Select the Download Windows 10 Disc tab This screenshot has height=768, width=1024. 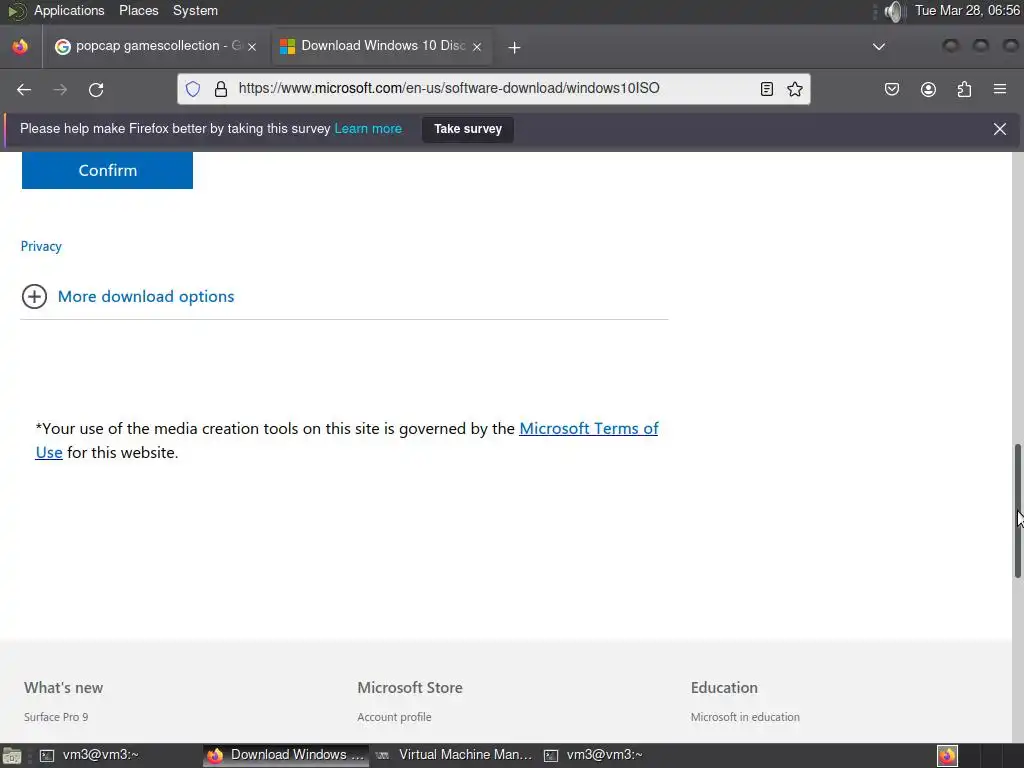[382, 46]
